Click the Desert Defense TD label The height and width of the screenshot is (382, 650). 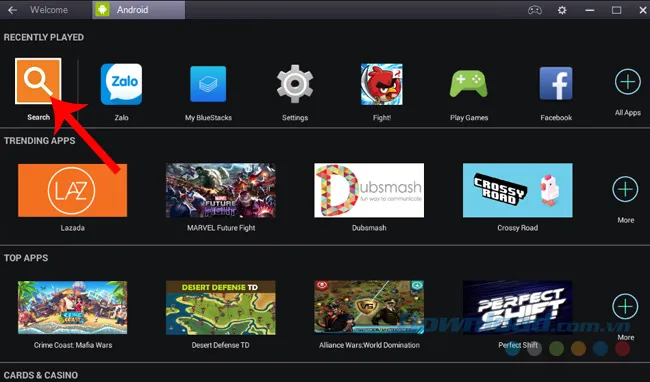coord(221,345)
